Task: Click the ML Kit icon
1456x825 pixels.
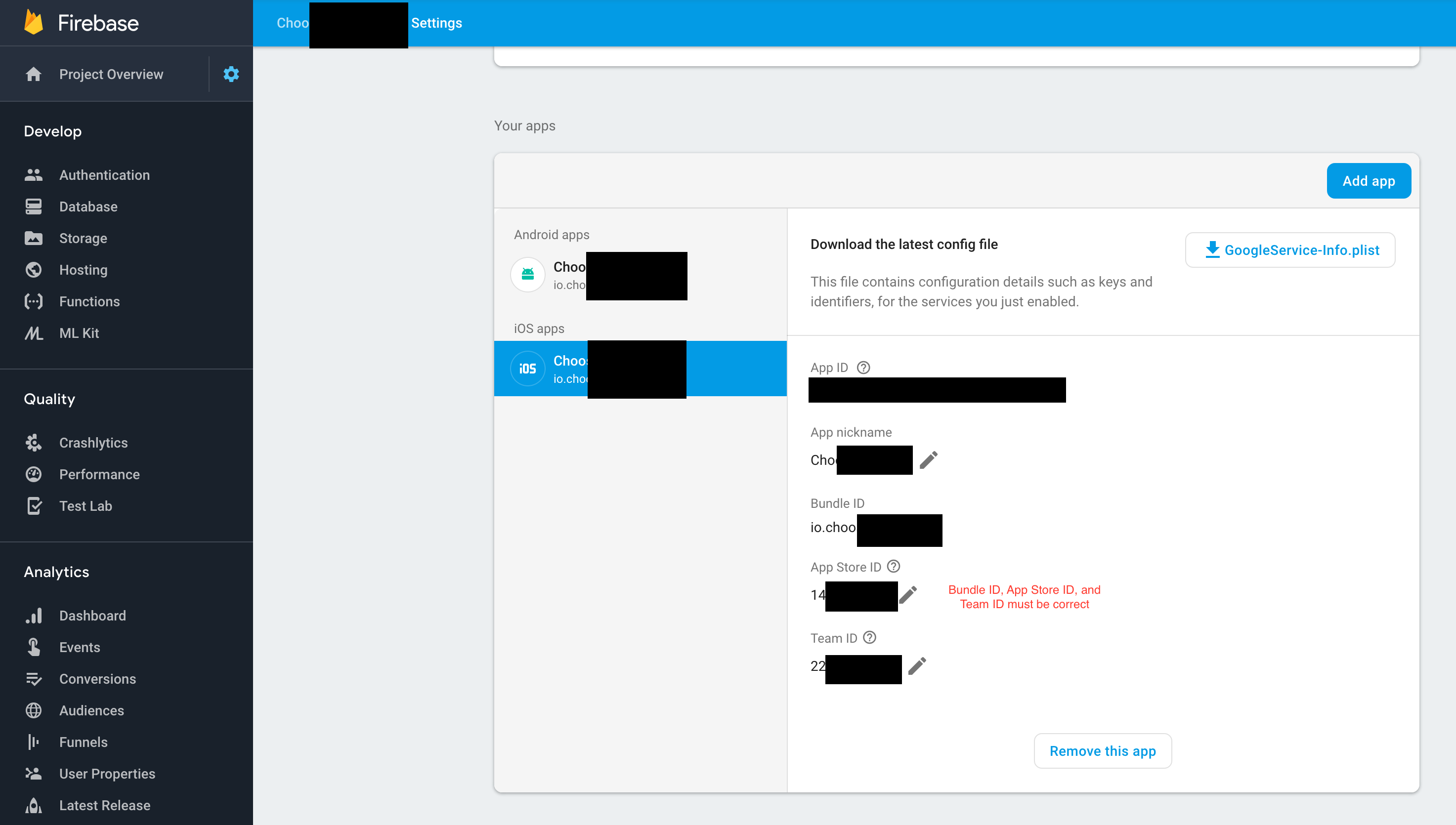Action: (x=34, y=333)
